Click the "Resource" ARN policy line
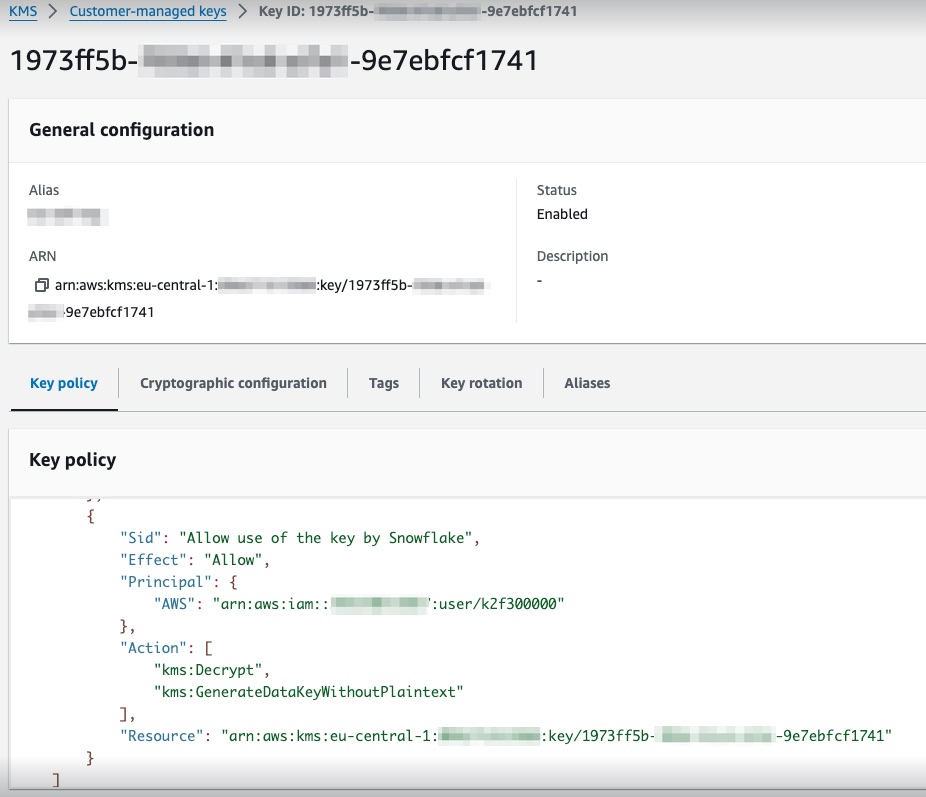Screen dimensions: 926x797 pyautogui.click(x=506, y=736)
